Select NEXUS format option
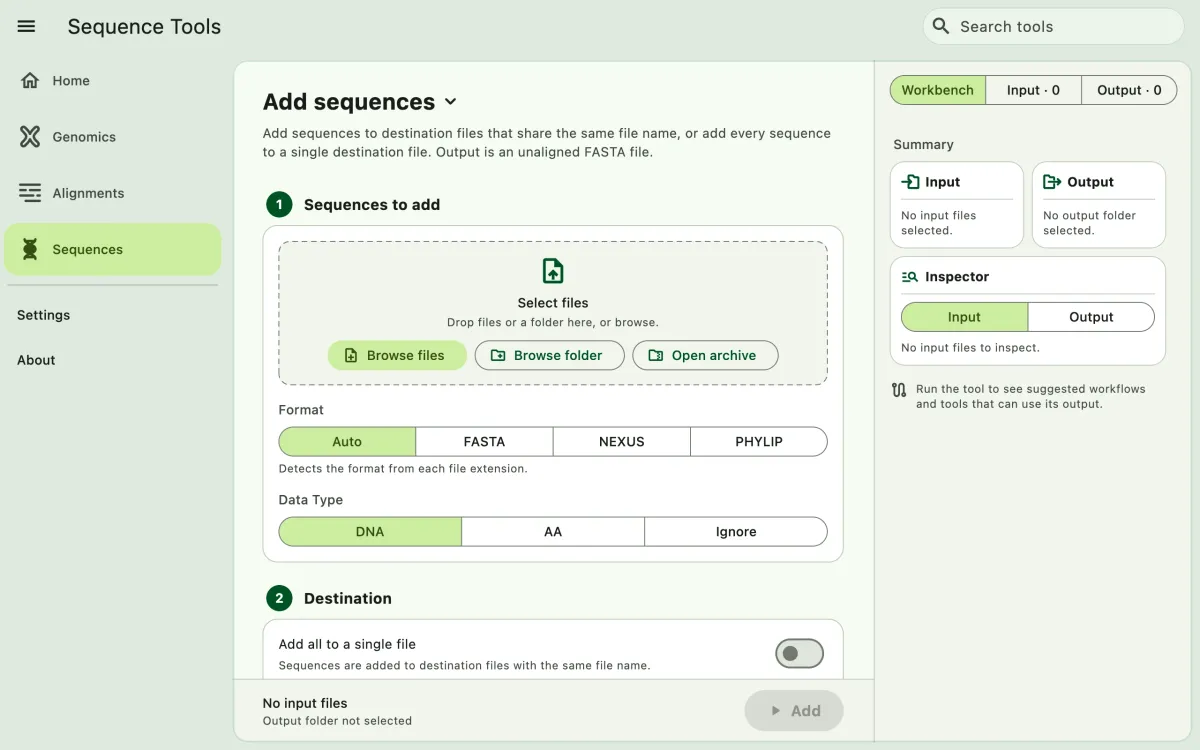 click(622, 441)
